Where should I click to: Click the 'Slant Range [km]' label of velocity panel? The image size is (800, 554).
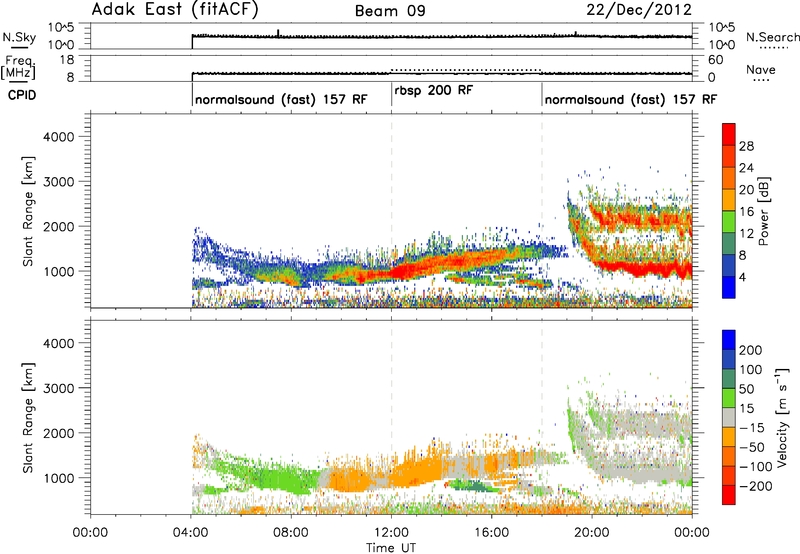pos(28,418)
